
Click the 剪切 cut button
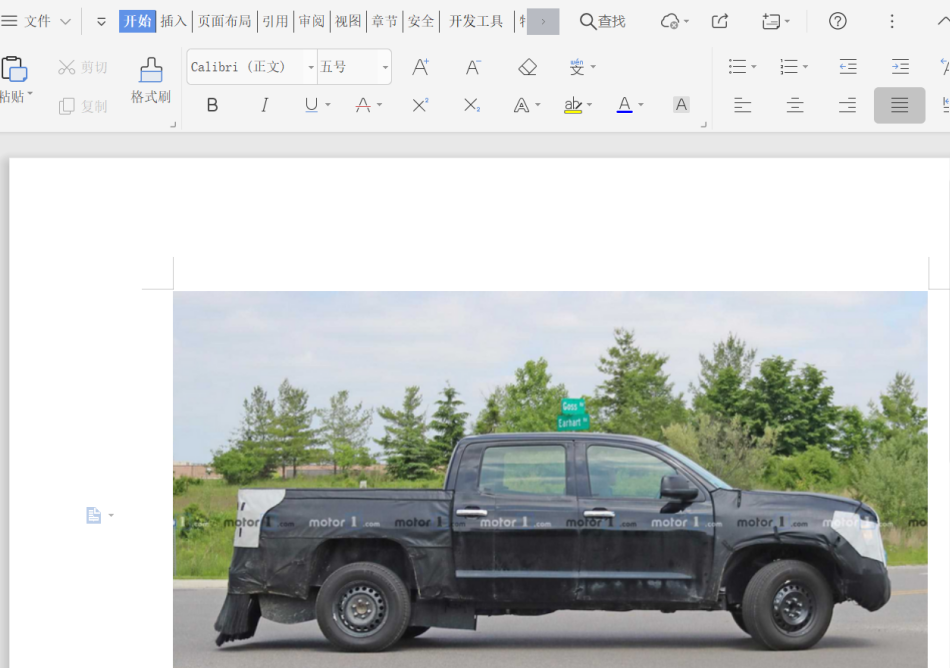(82, 67)
